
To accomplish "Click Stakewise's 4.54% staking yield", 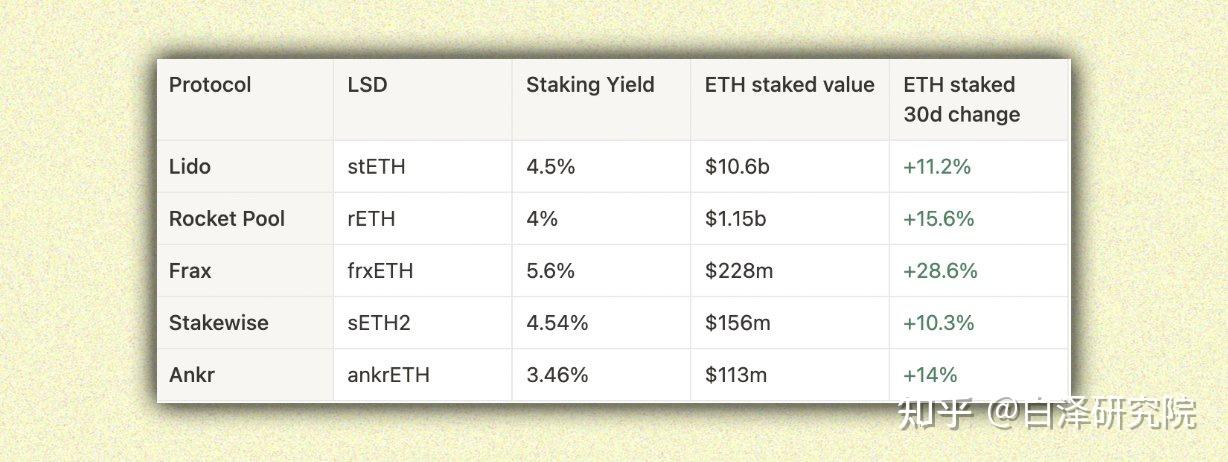I will [557, 323].
